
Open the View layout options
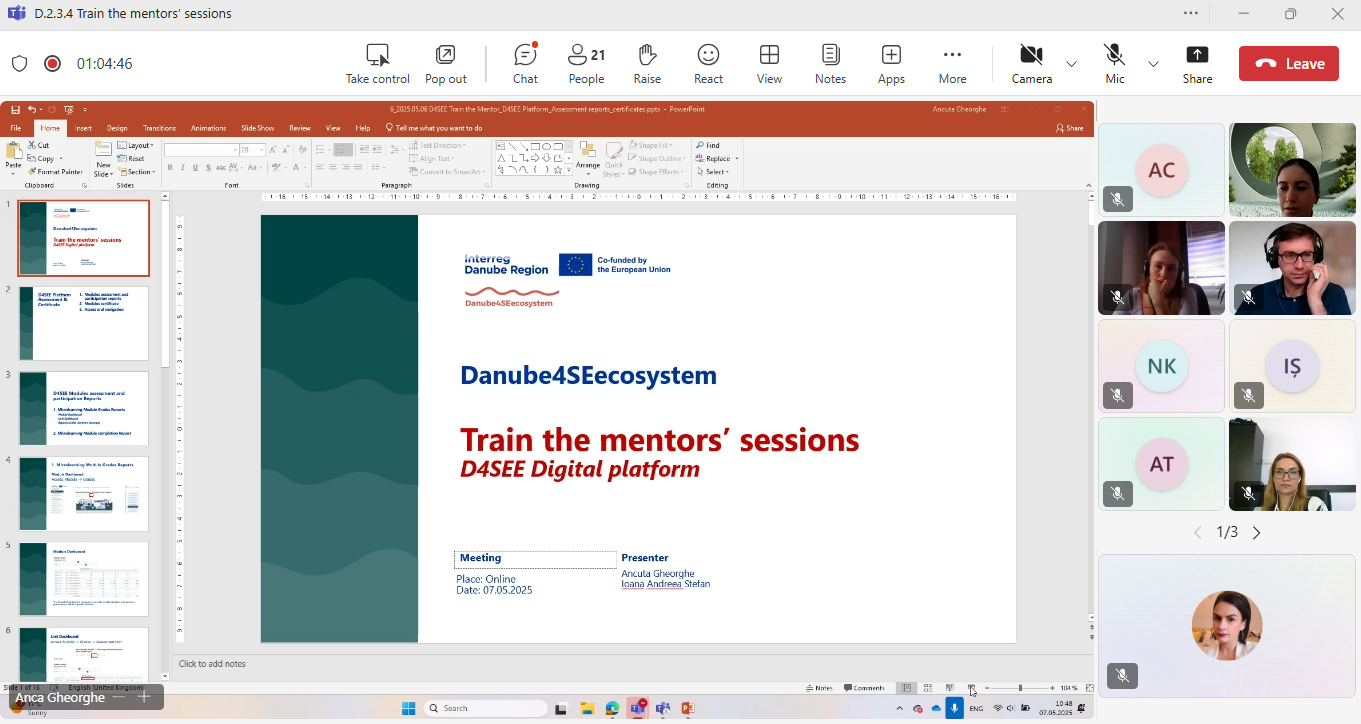(x=769, y=64)
